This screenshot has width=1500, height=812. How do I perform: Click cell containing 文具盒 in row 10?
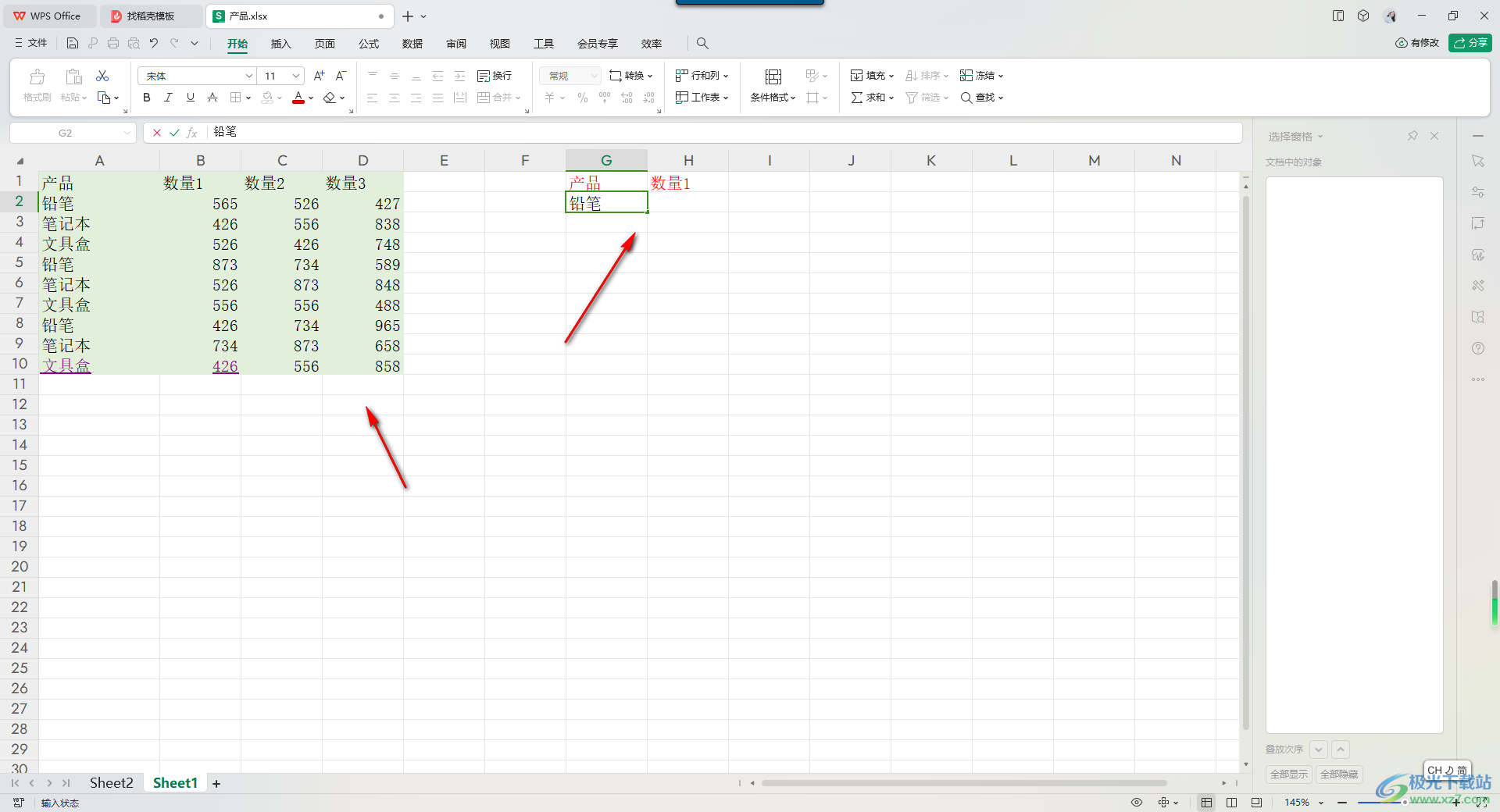(x=99, y=365)
